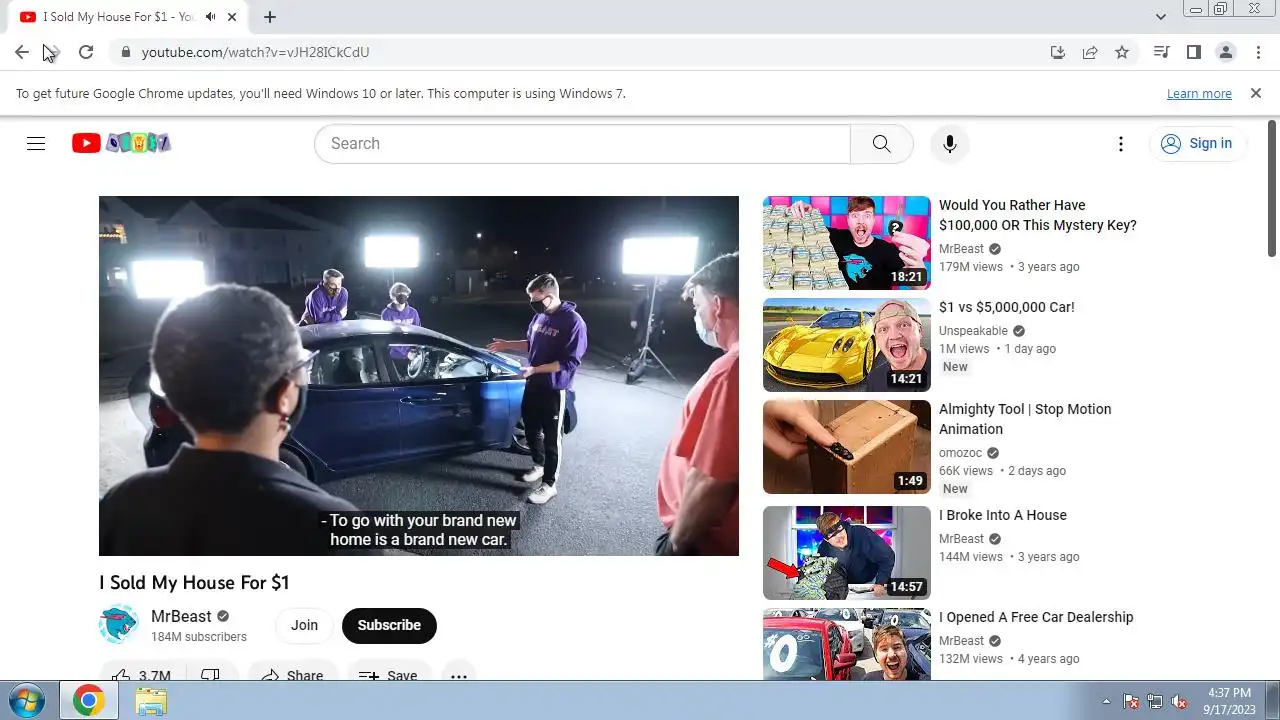The height and width of the screenshot is (720, 1280).
Task: Reload the page
Action: pos(86,52)
